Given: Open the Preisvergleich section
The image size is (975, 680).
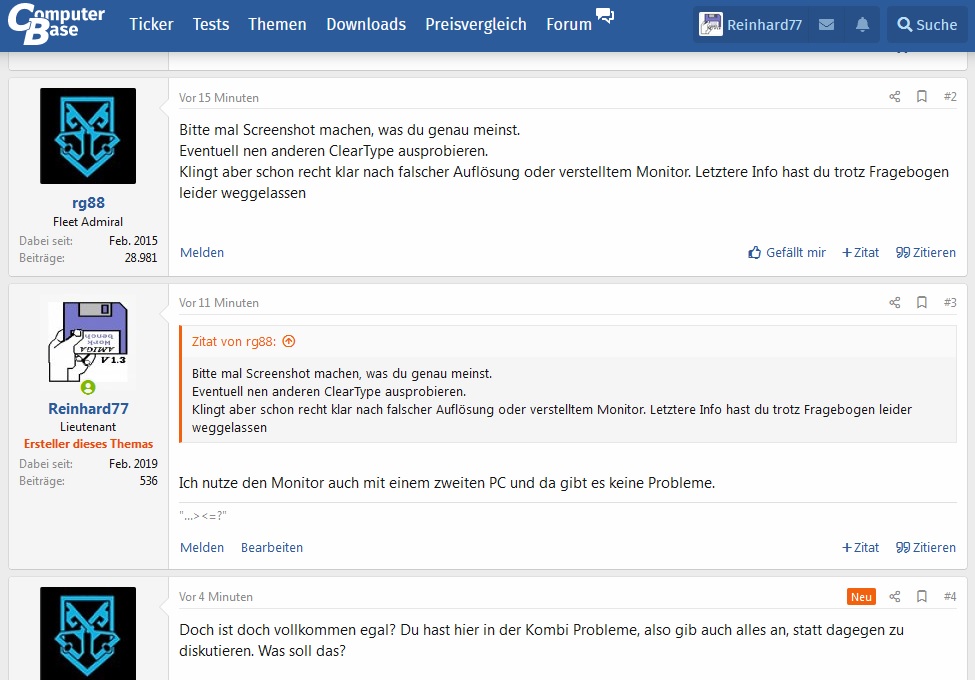Looking at the screenshot, I should click(475, 24).
